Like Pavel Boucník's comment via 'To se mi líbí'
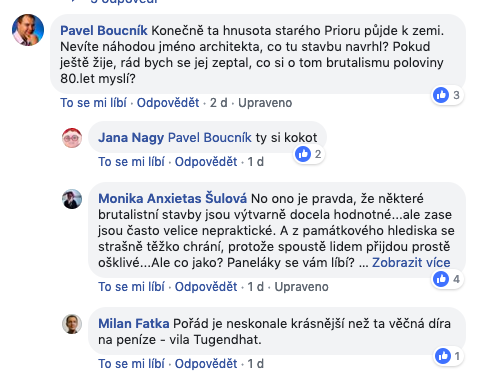Screen dimensions: 485x381 point(93,103)
